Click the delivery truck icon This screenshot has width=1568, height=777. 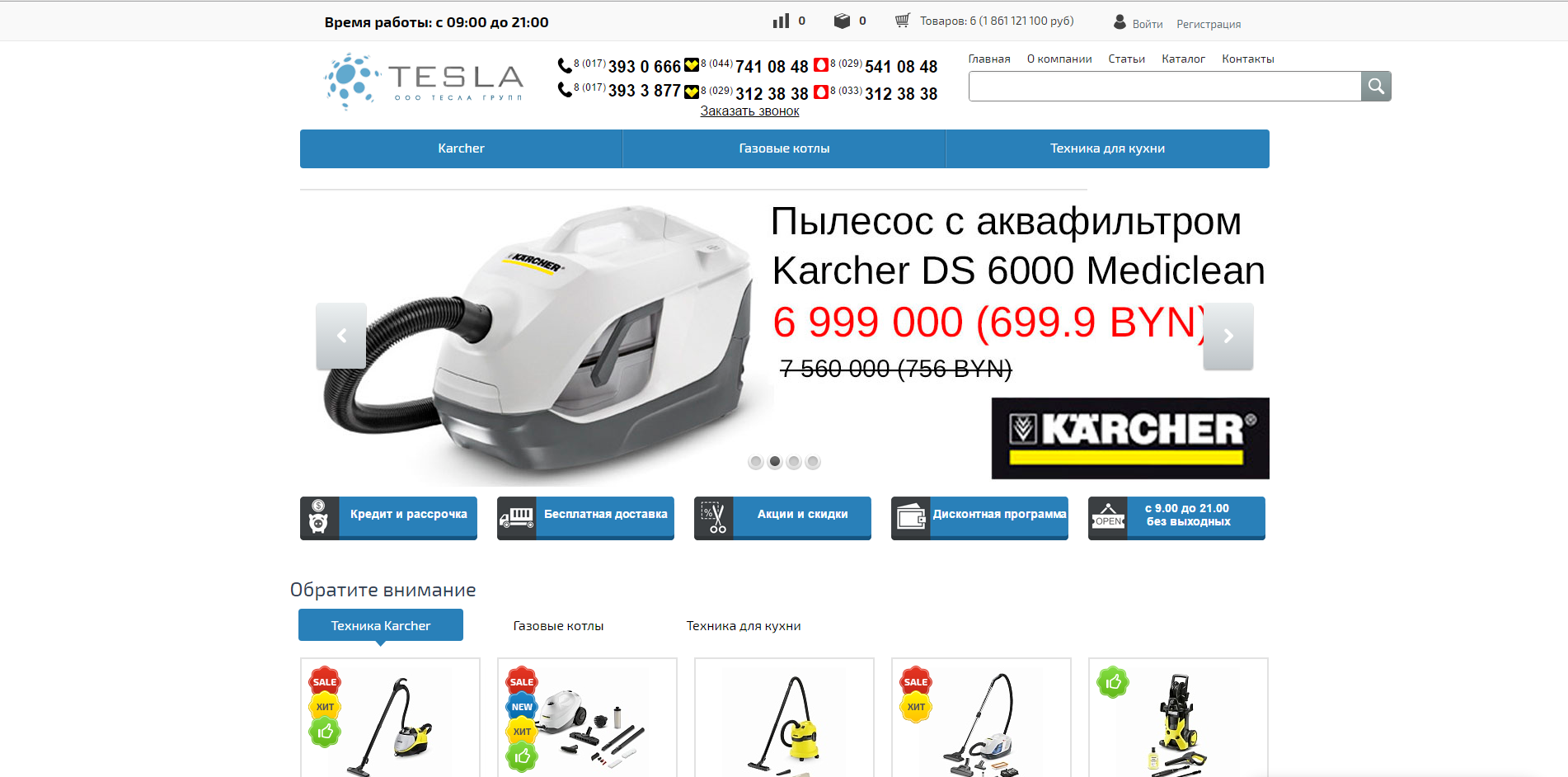516,517
